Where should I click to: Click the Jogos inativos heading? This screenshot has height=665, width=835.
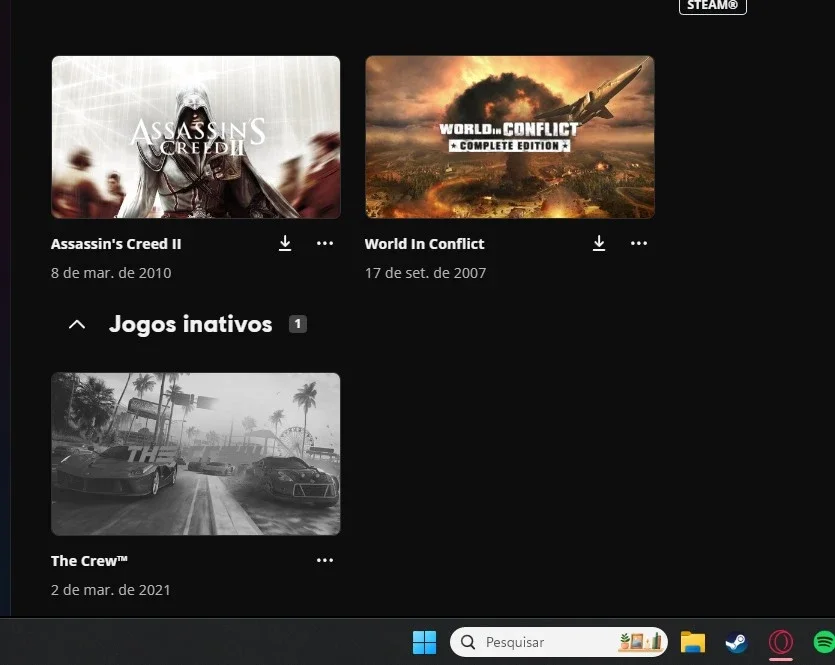coord(191,324)
